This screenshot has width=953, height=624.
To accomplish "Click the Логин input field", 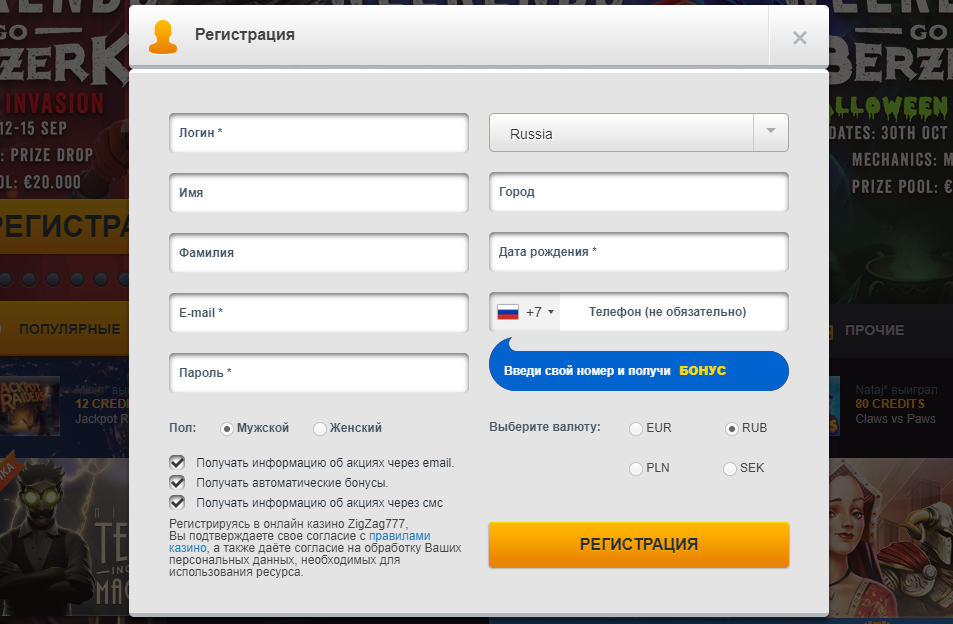I will 319,133.
